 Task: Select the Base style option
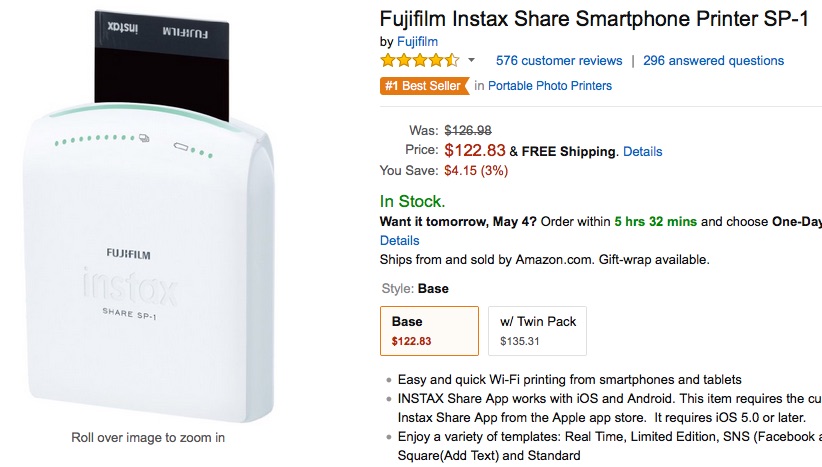click(429, 331)
